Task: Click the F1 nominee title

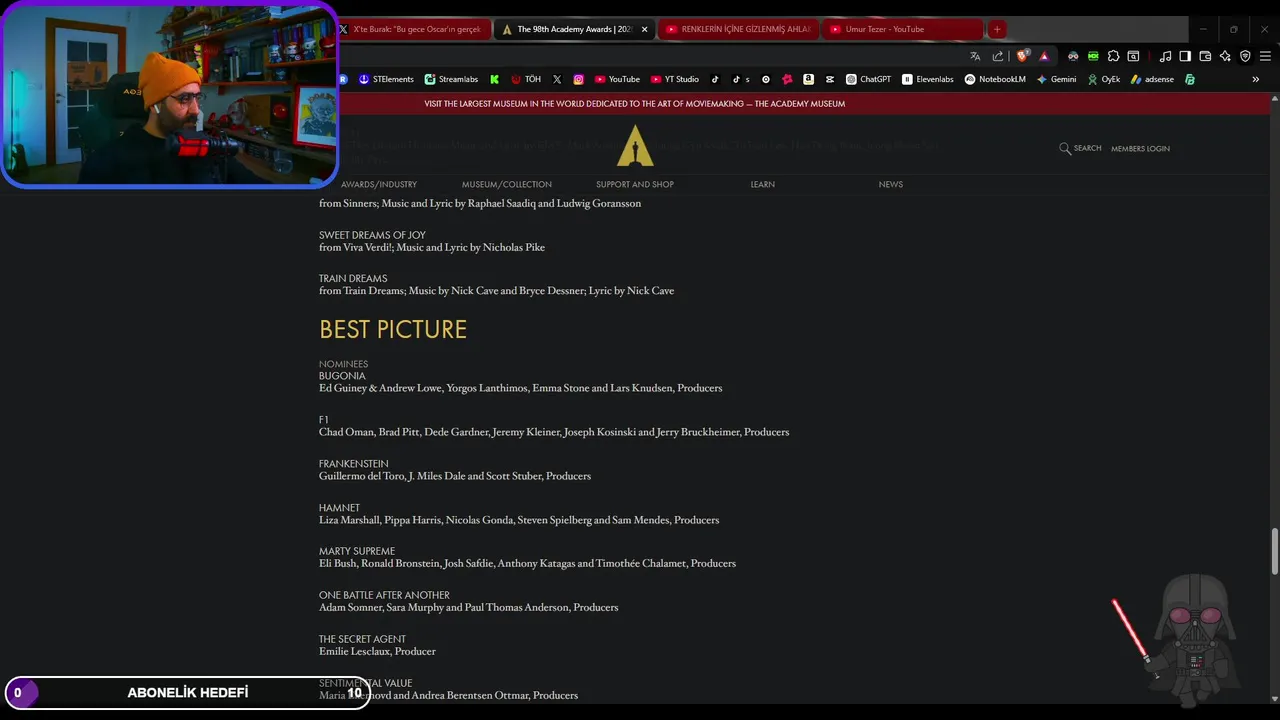Action: (324, 420)
